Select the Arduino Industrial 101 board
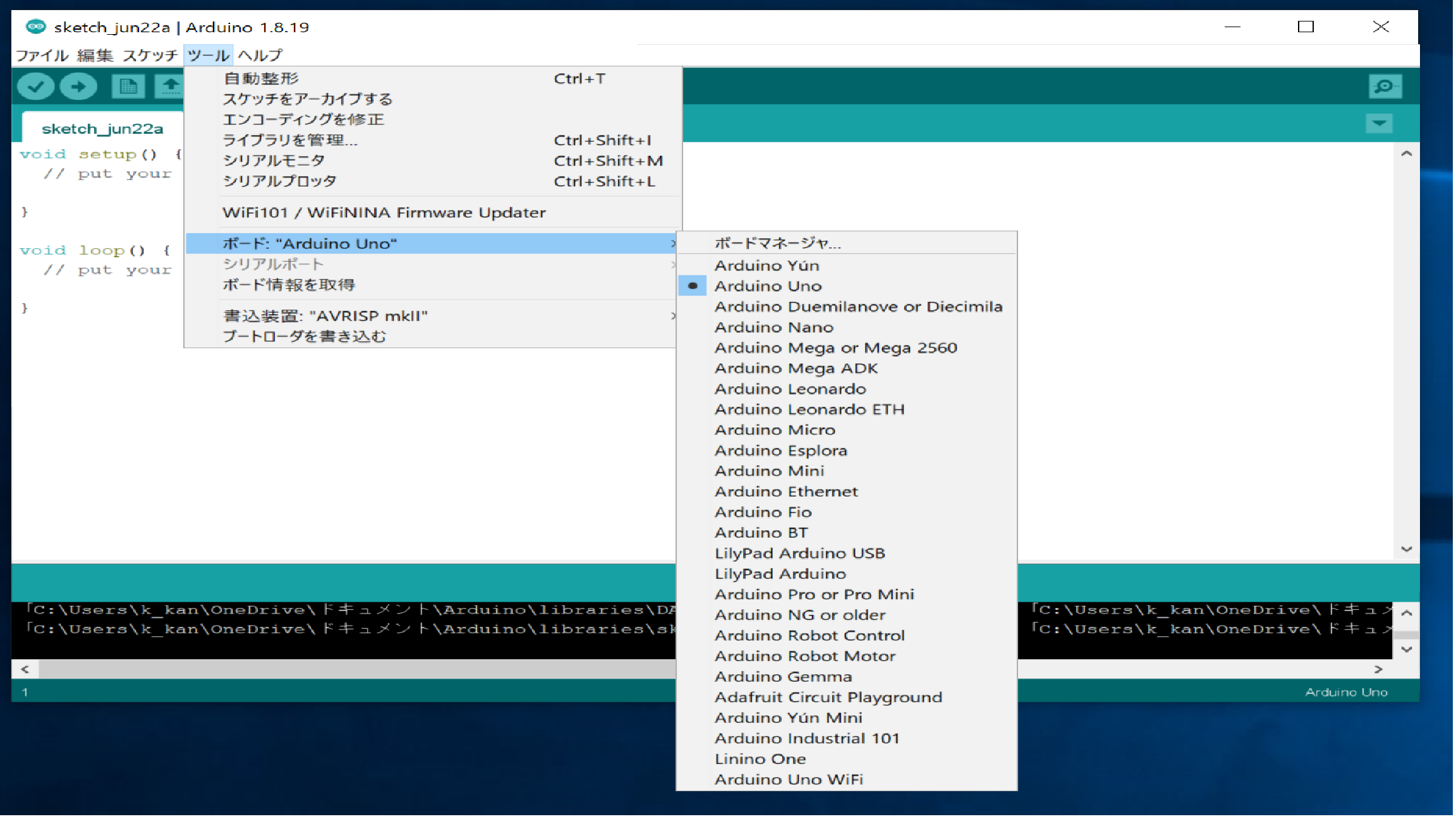 (847, 739)
